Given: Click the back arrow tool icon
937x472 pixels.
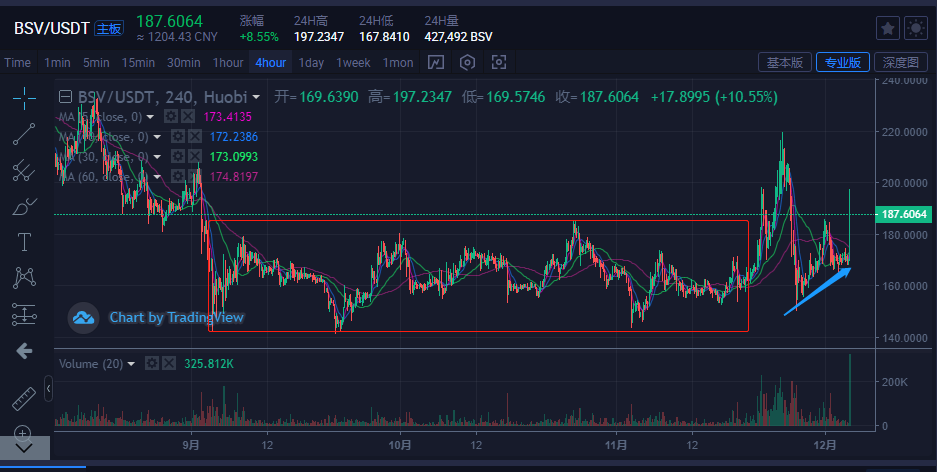Looking at the screenshot, I should (x=24, y=351).
